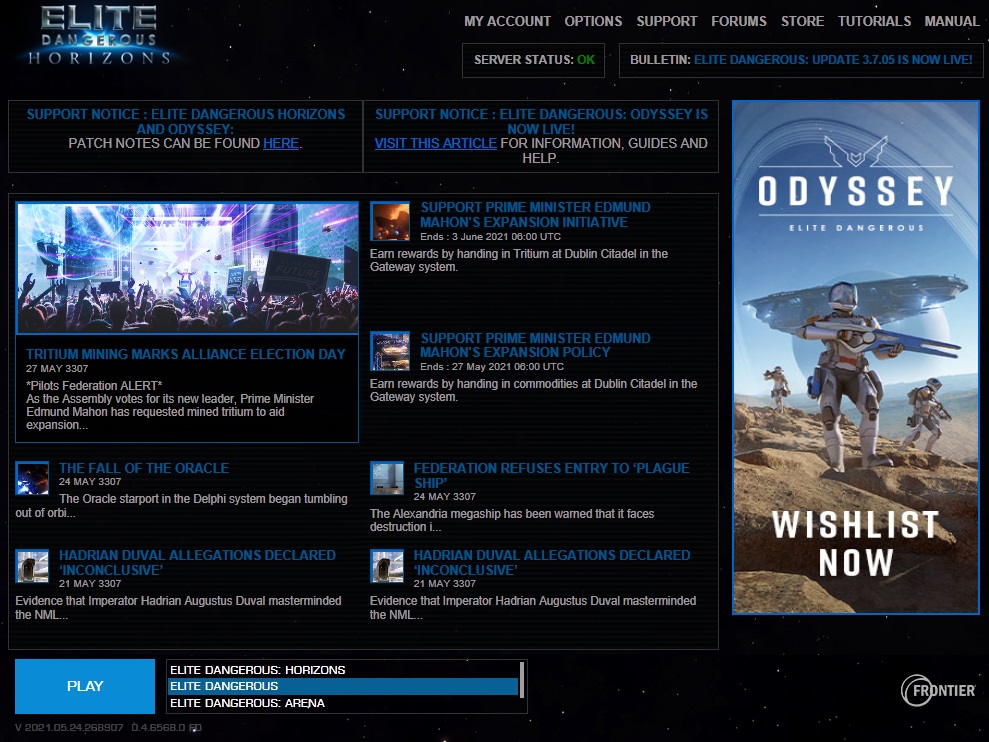Open the Store menu item
Screen dimensions: 989x742
pyautogui.click(x=802, y=21)
